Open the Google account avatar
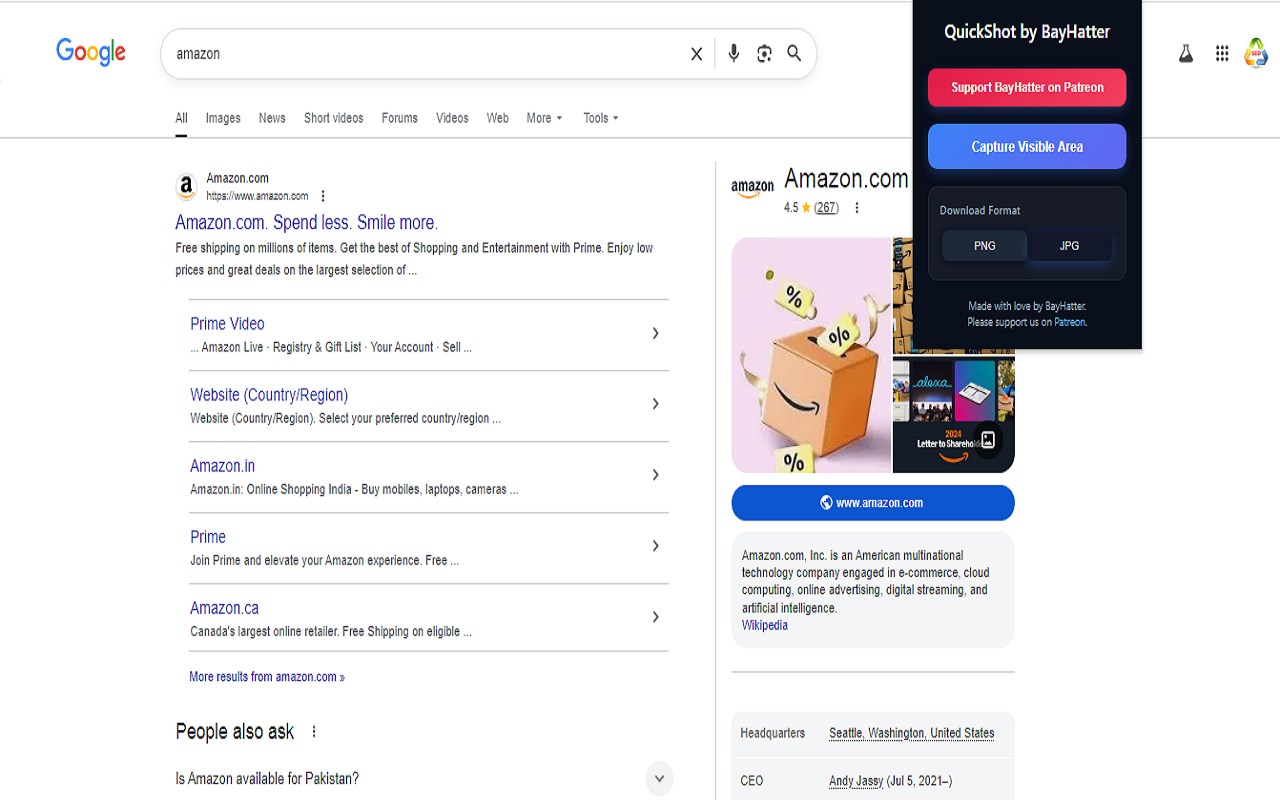 (x=1256, y=53)
